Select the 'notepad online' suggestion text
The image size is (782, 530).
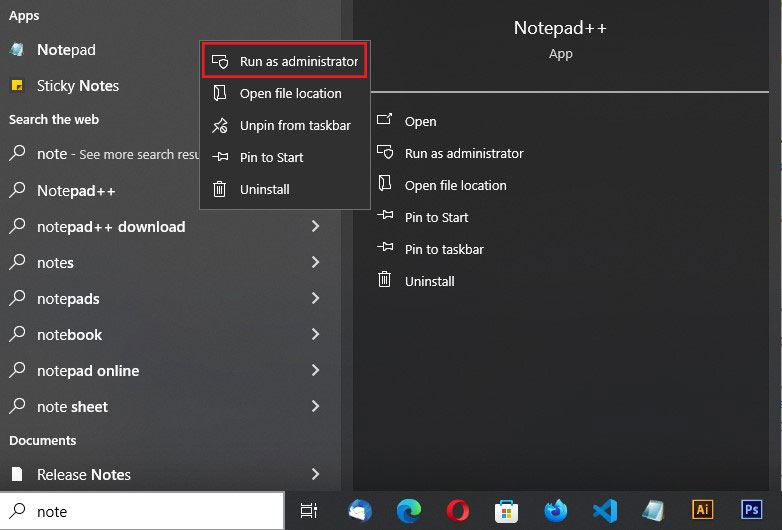(x=88, y=371)
